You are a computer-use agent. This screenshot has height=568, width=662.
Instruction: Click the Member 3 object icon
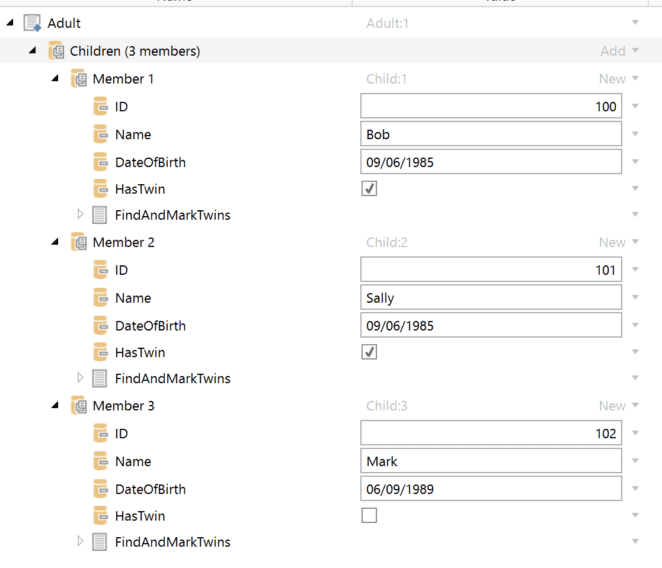[79, 406]
